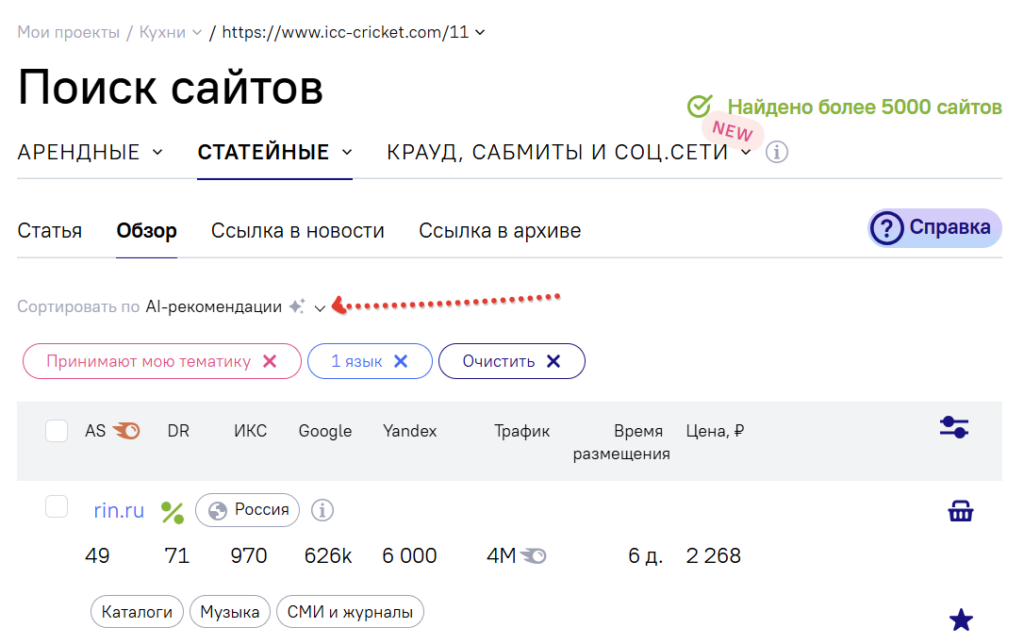Open the rin.ru site link
This screenshot has height=644, width=1024.
(119, 511)
